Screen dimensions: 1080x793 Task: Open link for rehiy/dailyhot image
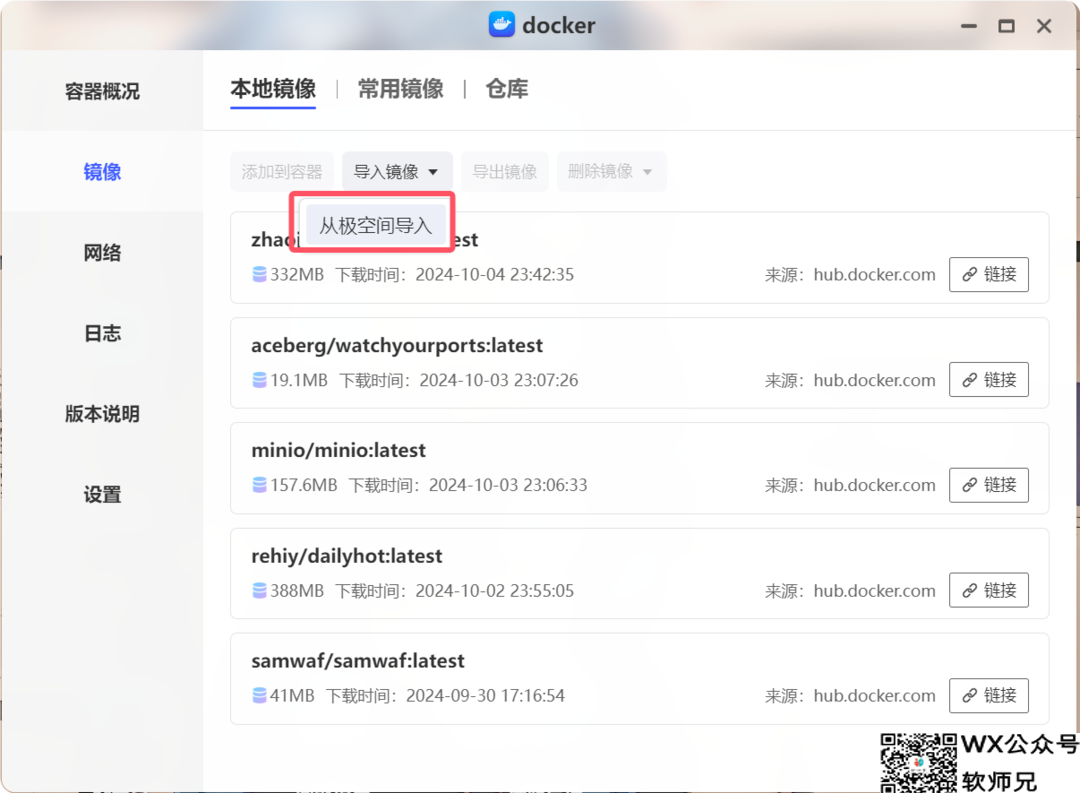click(x=988, y=590)
